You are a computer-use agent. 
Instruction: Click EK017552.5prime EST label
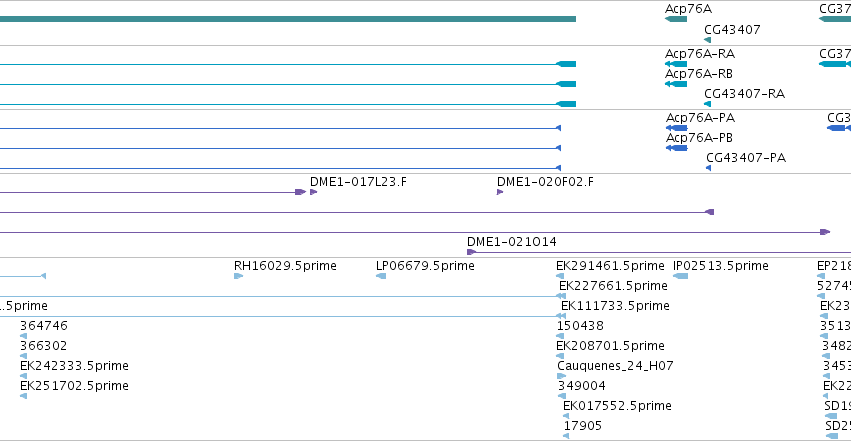point(617,406)
